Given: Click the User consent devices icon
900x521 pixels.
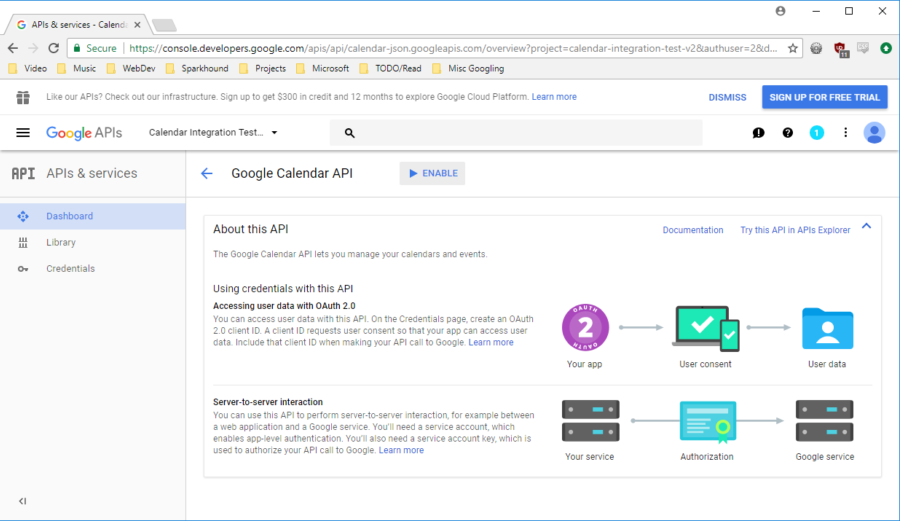Looking at the screenshot, I should click(x=705, y=328).
